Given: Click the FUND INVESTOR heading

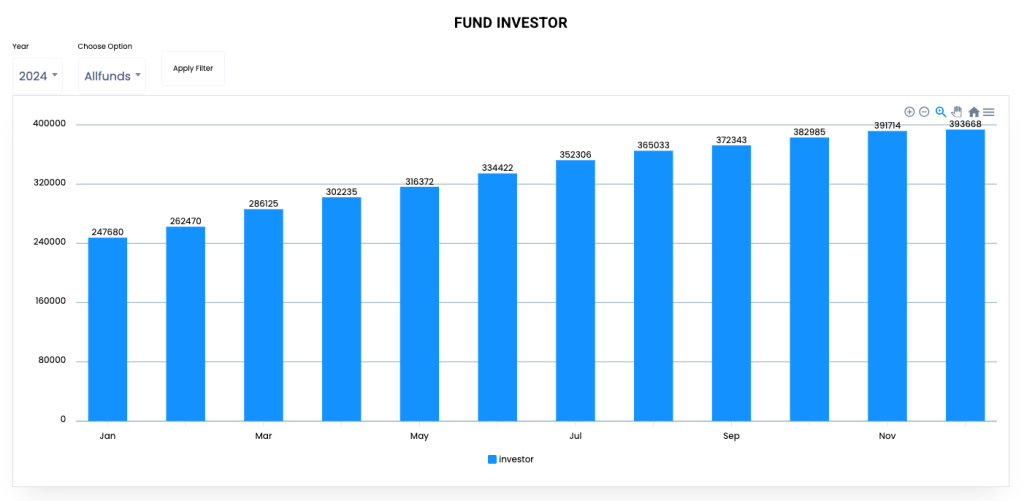Looking at the screenshot, I should tap(511, 23).
